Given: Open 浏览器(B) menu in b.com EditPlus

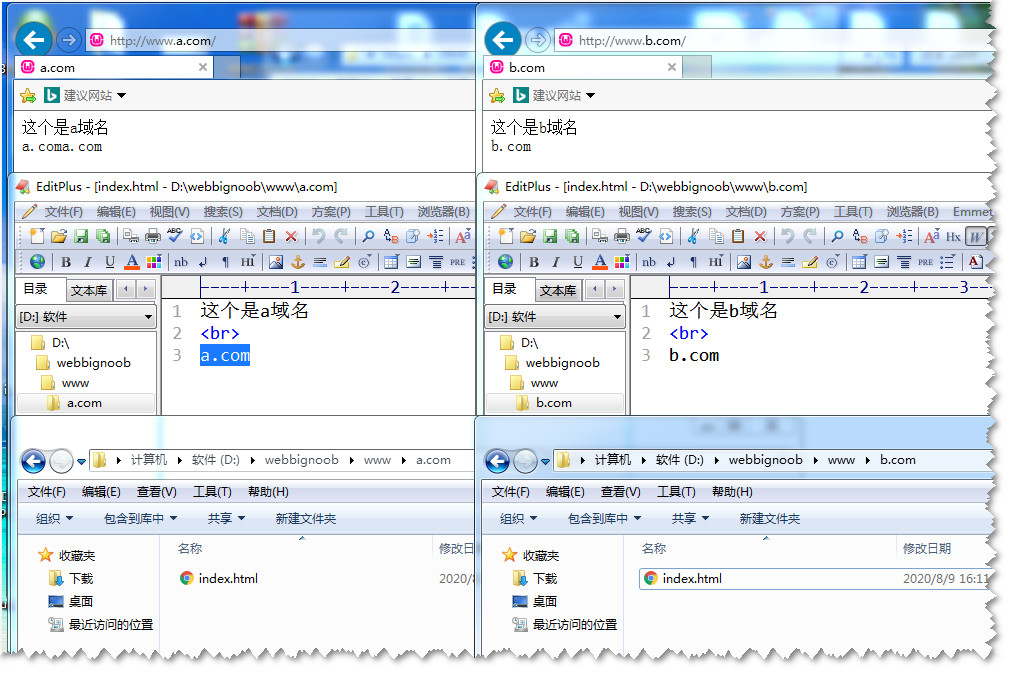Looking at the screenshot, I should tap(912, 212).
